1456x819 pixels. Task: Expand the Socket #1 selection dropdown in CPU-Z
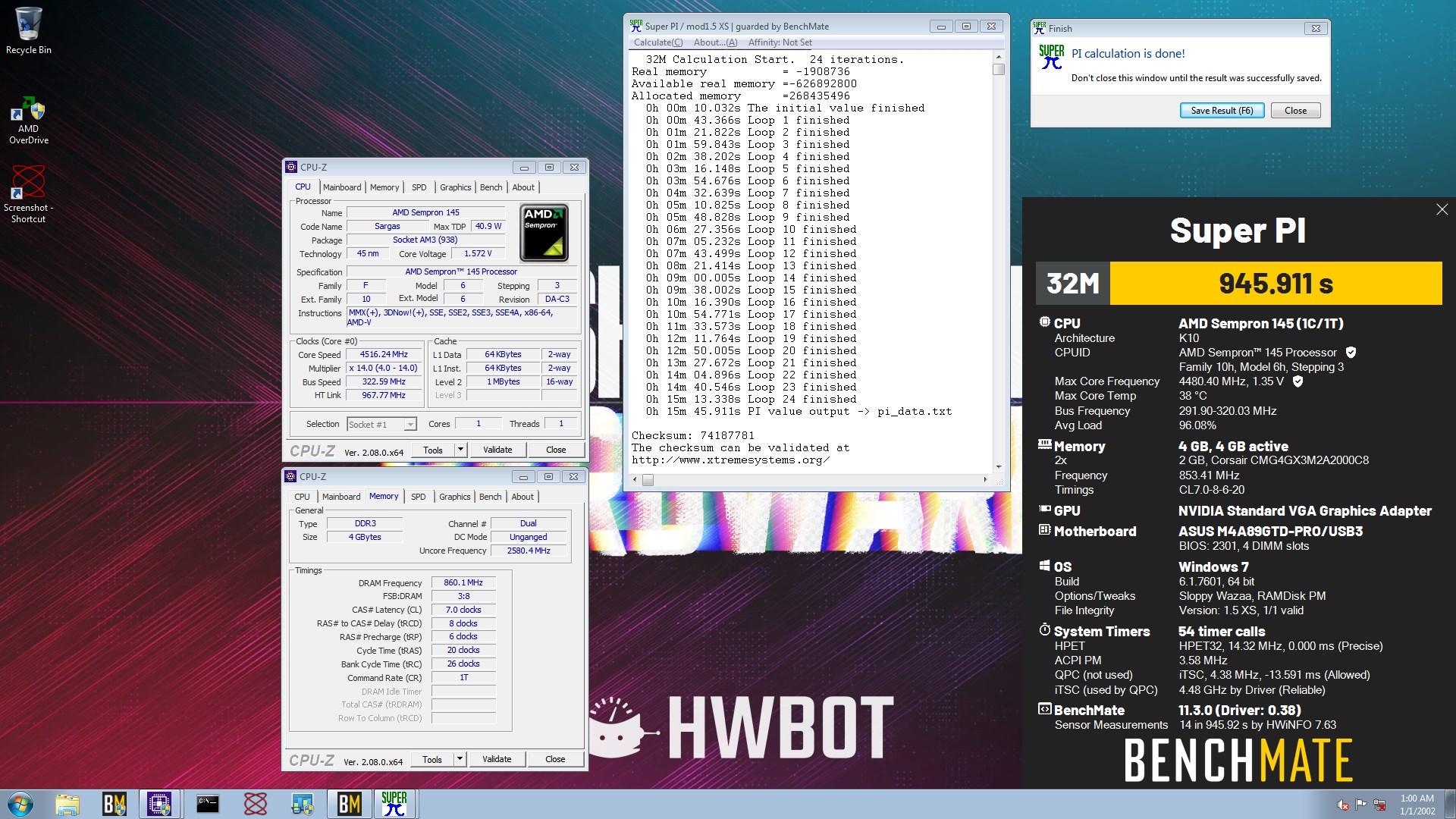click(410, 425)
